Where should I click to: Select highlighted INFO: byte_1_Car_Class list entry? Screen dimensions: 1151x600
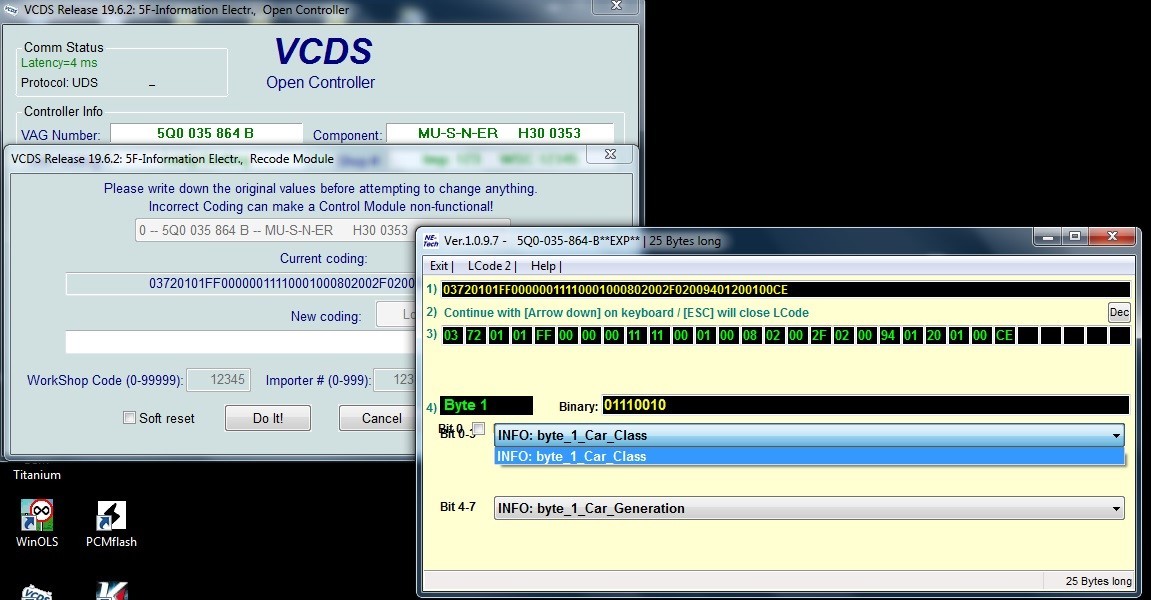809,456
